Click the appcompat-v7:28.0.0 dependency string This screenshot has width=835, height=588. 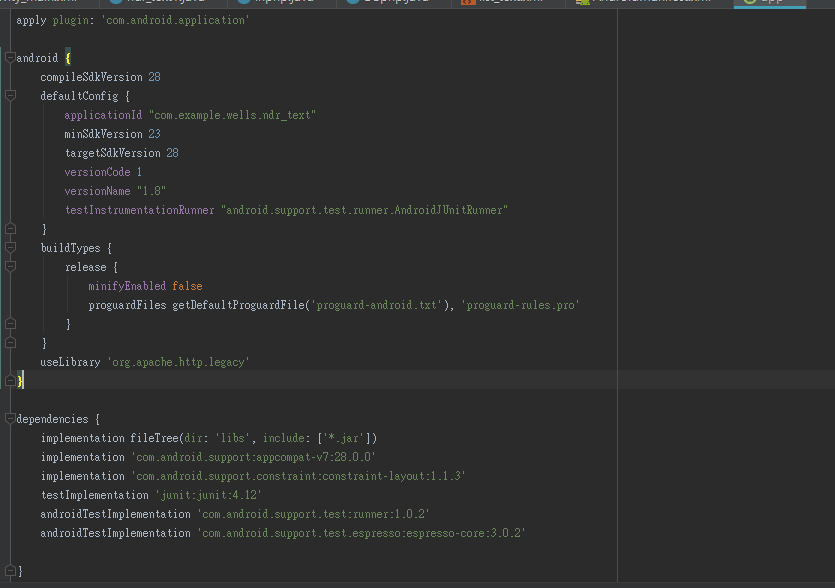(x=253, y=457)
